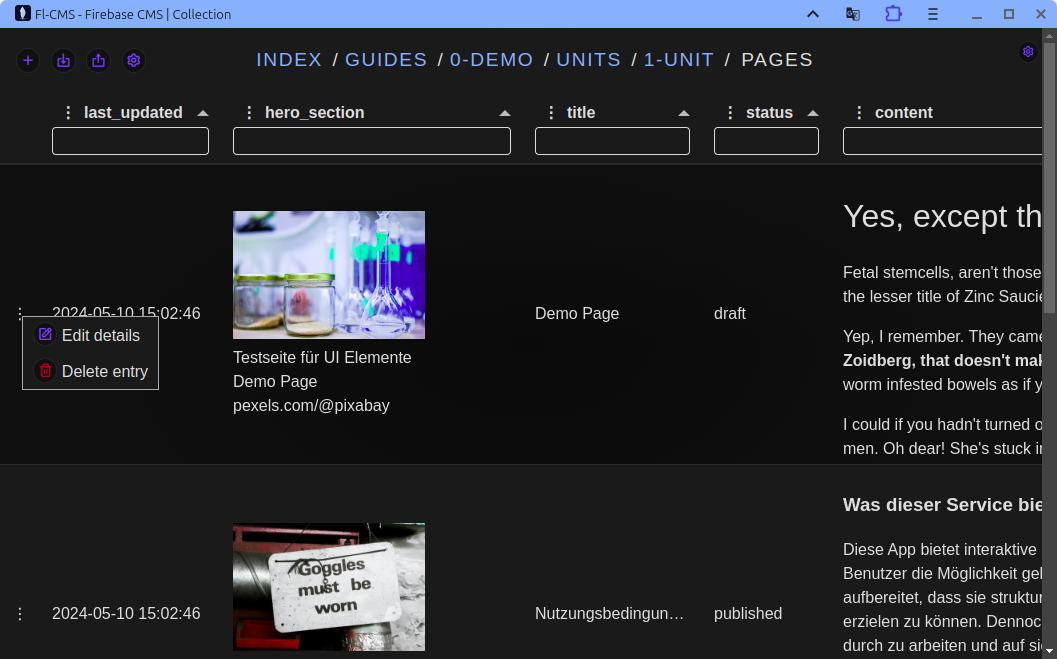Image resolution: width=1057 pixels, height=659 pixels.
Task: Click the three-dot menu on the Demo Page row
Action: pyautogui.click(x=20, y=313)
